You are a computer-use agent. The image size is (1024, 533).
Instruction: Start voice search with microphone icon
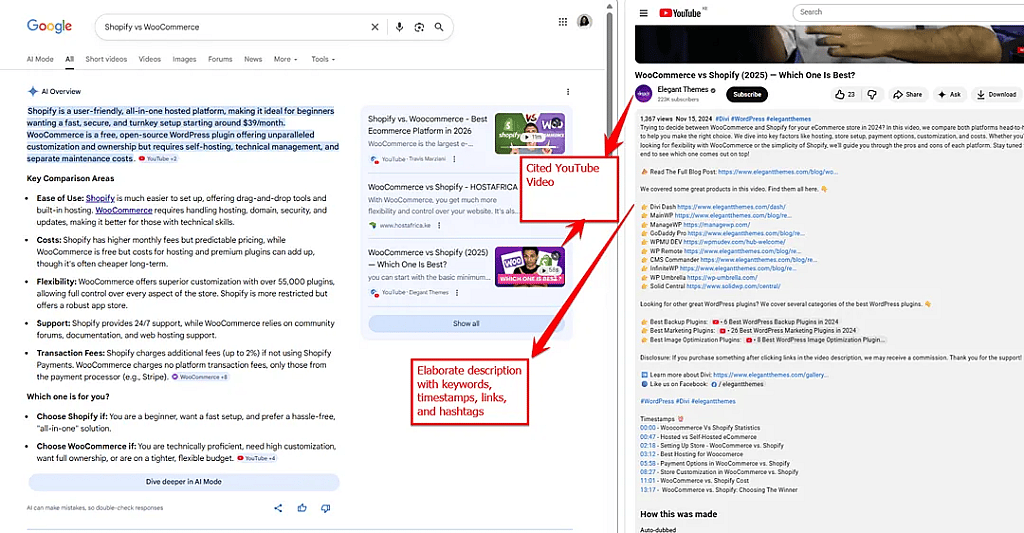click(399, 27)
